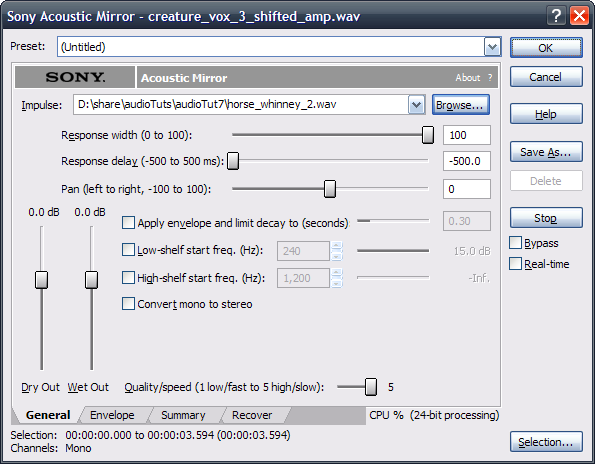
Task: Open the Summary tab
Action: (x=183, y=415)
